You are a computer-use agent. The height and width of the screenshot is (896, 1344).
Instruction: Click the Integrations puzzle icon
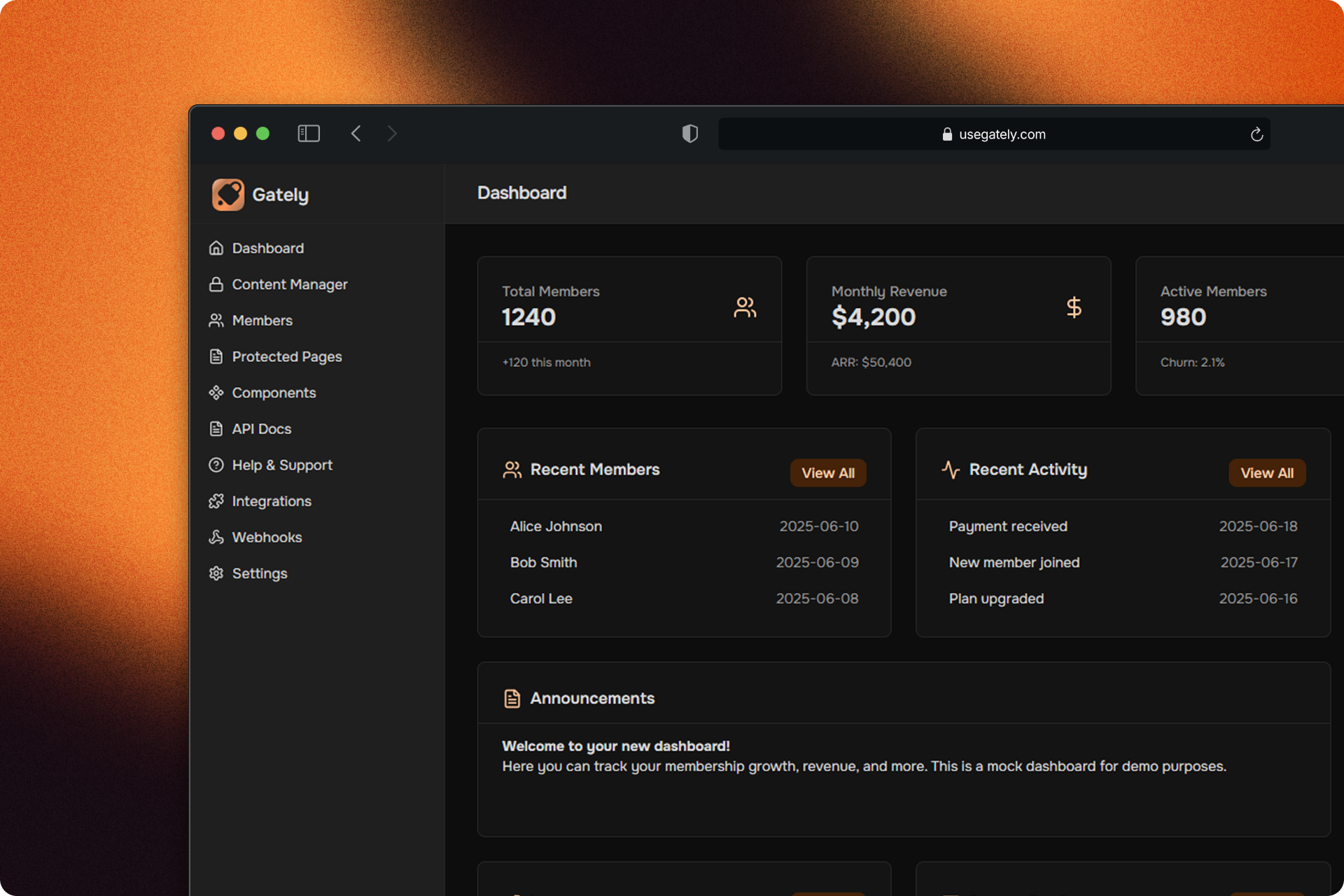pyautogui.click(x=216, y=501)
